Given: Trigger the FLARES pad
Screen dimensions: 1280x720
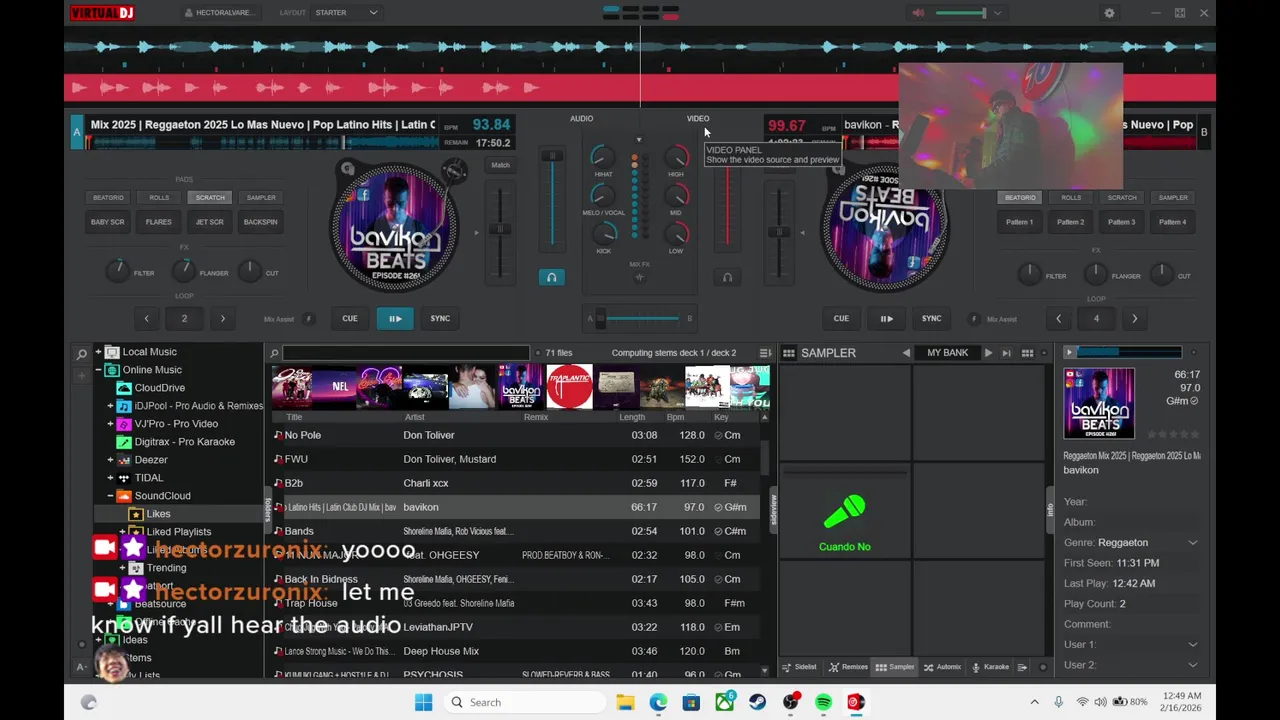Looking at the screenshot, I should click(x=159, y=222).
